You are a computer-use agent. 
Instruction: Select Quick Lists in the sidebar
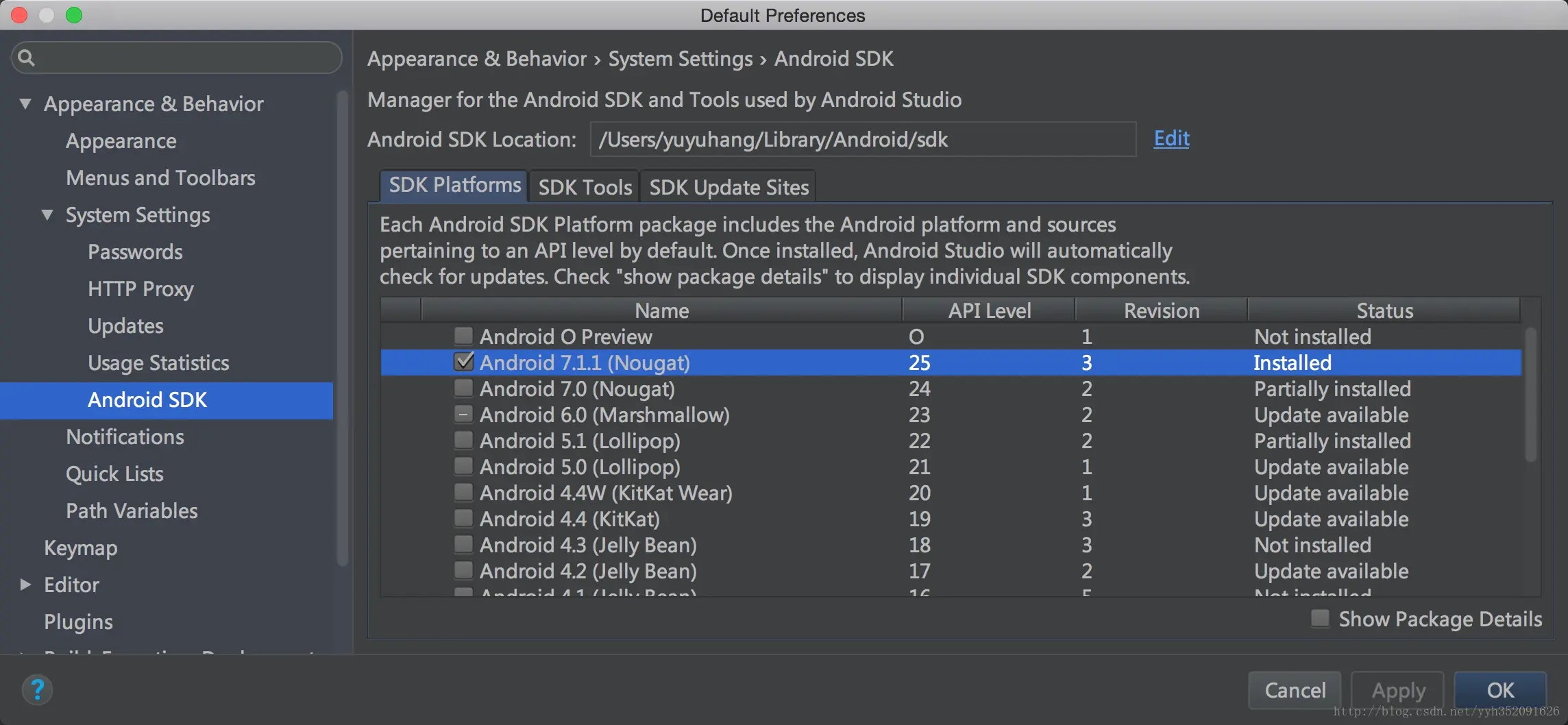(114, 474)
